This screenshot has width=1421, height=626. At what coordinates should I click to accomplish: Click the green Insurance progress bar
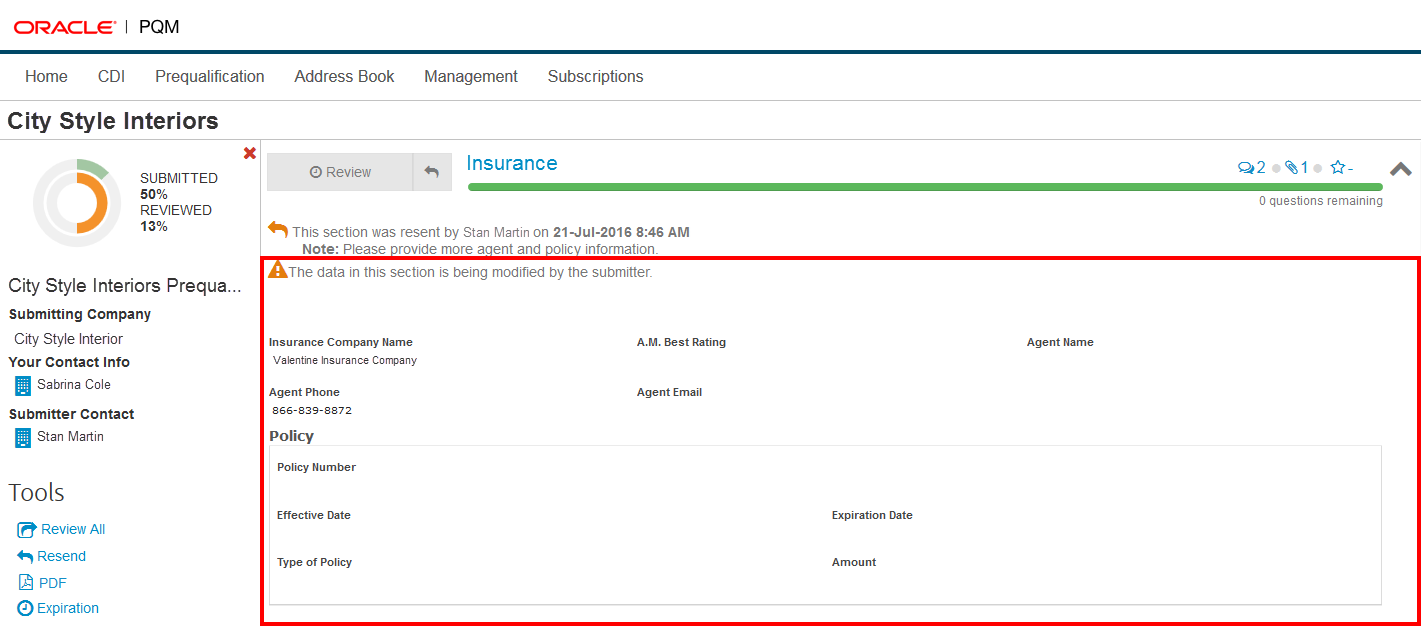point(925,187)
